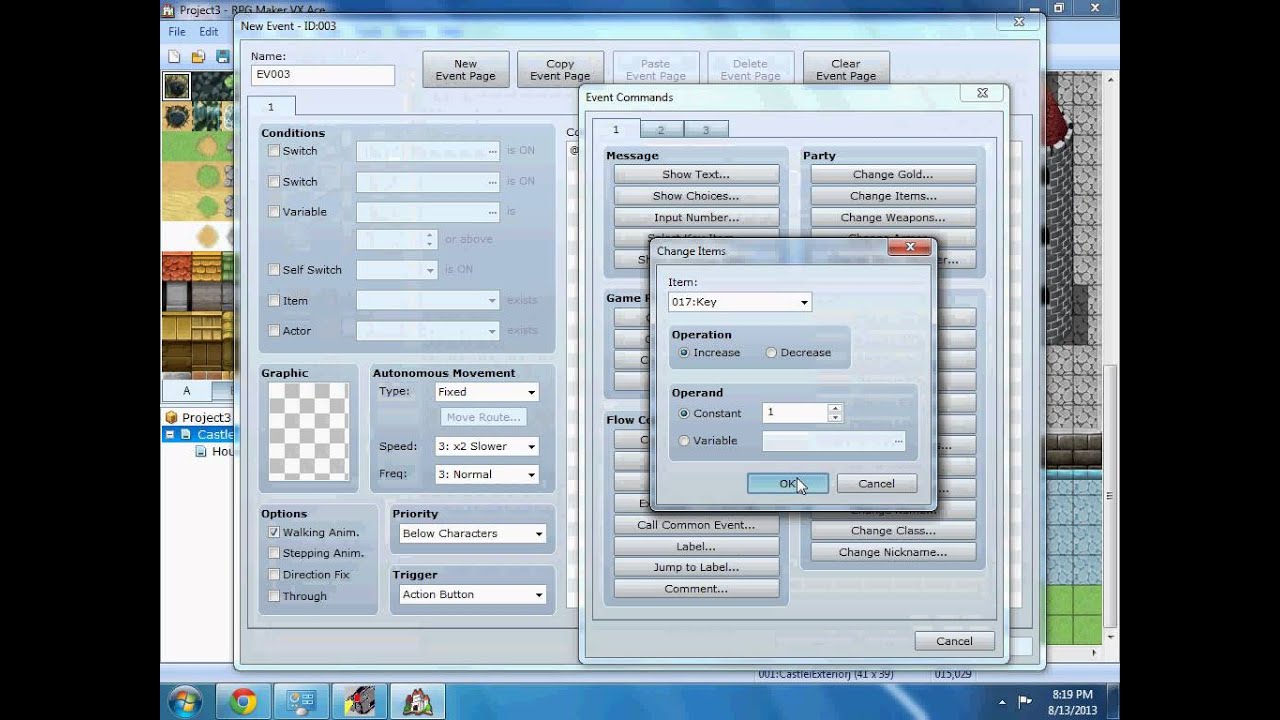Select tileset tab A
The image size is (1280, 720).
coord(186,391)
